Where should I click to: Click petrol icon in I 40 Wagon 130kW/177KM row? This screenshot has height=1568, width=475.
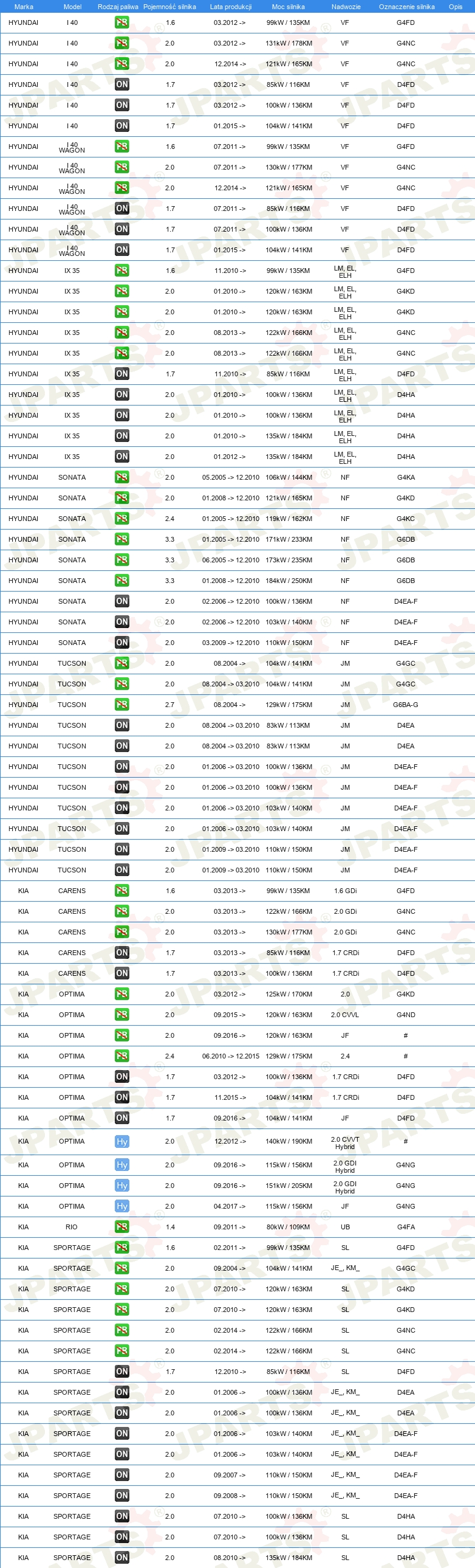[x=121, y=167]
